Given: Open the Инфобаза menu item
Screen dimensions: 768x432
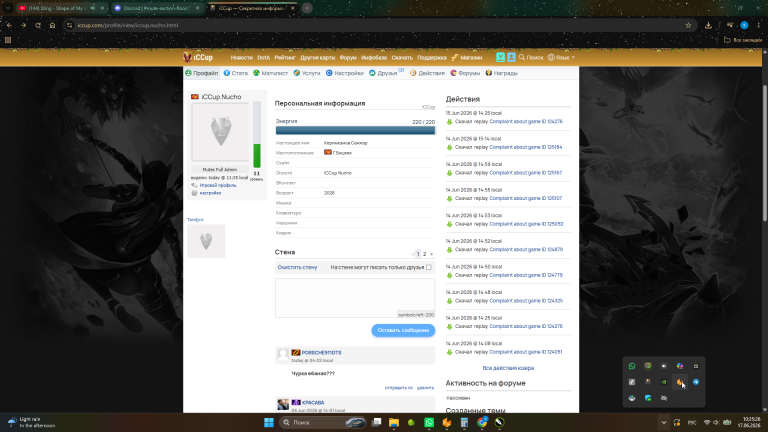Looking at the screenshot, I should click(x=374, y=58).
